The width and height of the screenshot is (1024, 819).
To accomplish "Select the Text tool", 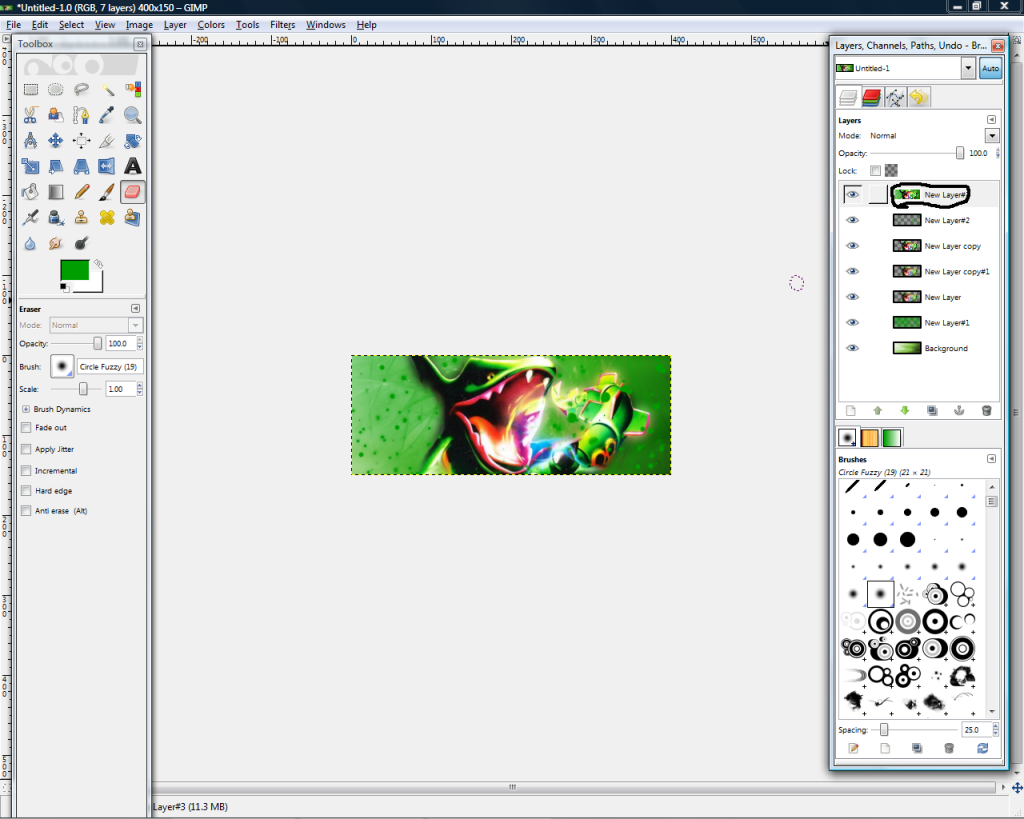I will point(133,166).
